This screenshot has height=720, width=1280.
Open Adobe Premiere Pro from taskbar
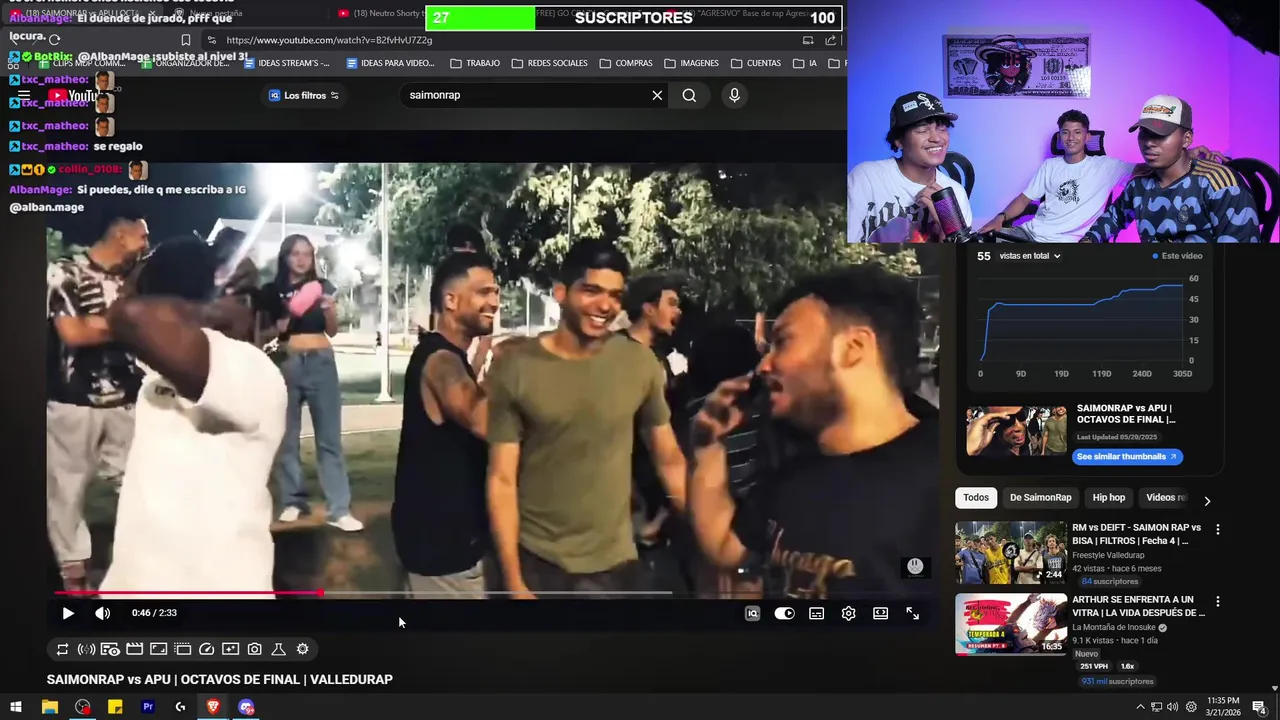click(148, 707)
